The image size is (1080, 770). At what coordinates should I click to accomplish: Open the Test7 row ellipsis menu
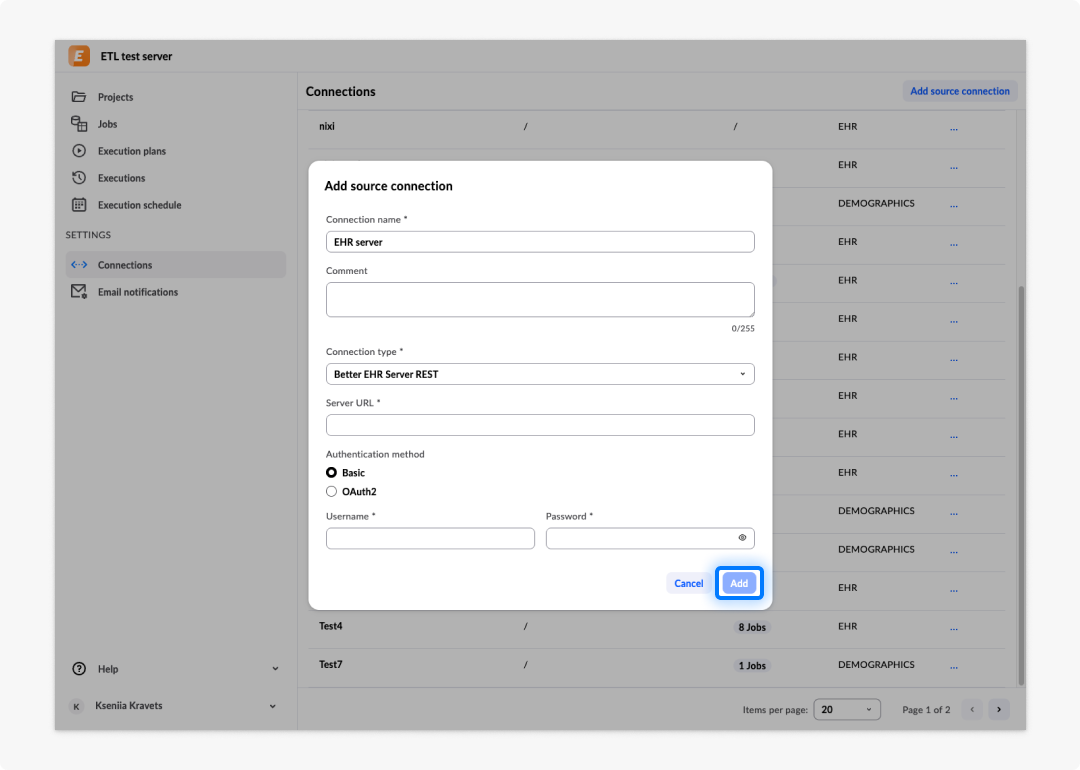point(954,666)
